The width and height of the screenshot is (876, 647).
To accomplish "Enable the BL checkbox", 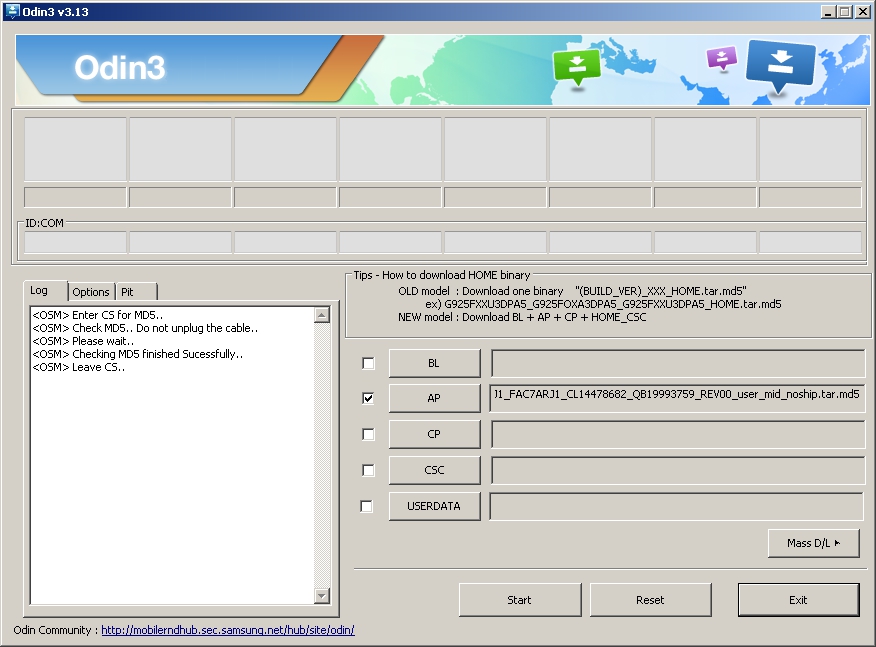I will [368, 364].
